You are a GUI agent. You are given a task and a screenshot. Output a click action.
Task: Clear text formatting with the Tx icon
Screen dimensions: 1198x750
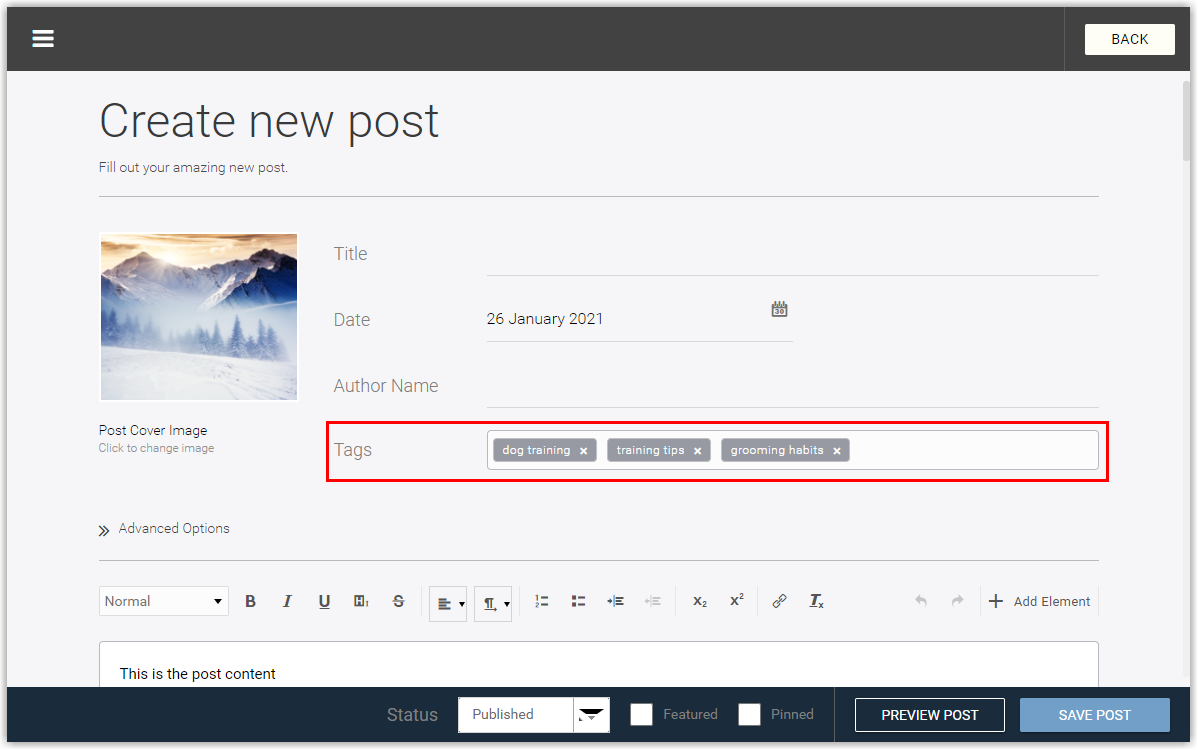tap(816, 600)
